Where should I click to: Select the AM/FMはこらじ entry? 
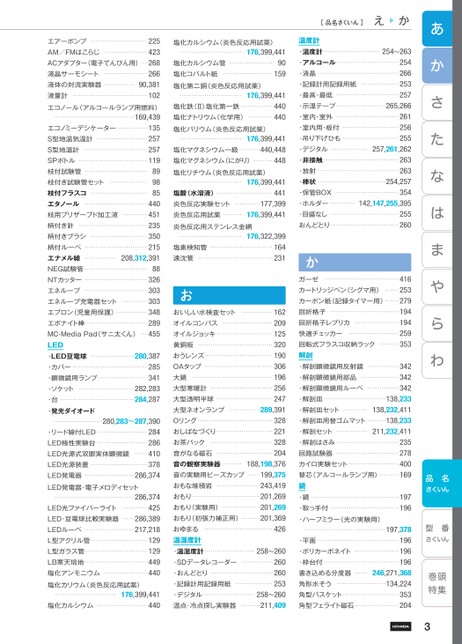(103, 52)
